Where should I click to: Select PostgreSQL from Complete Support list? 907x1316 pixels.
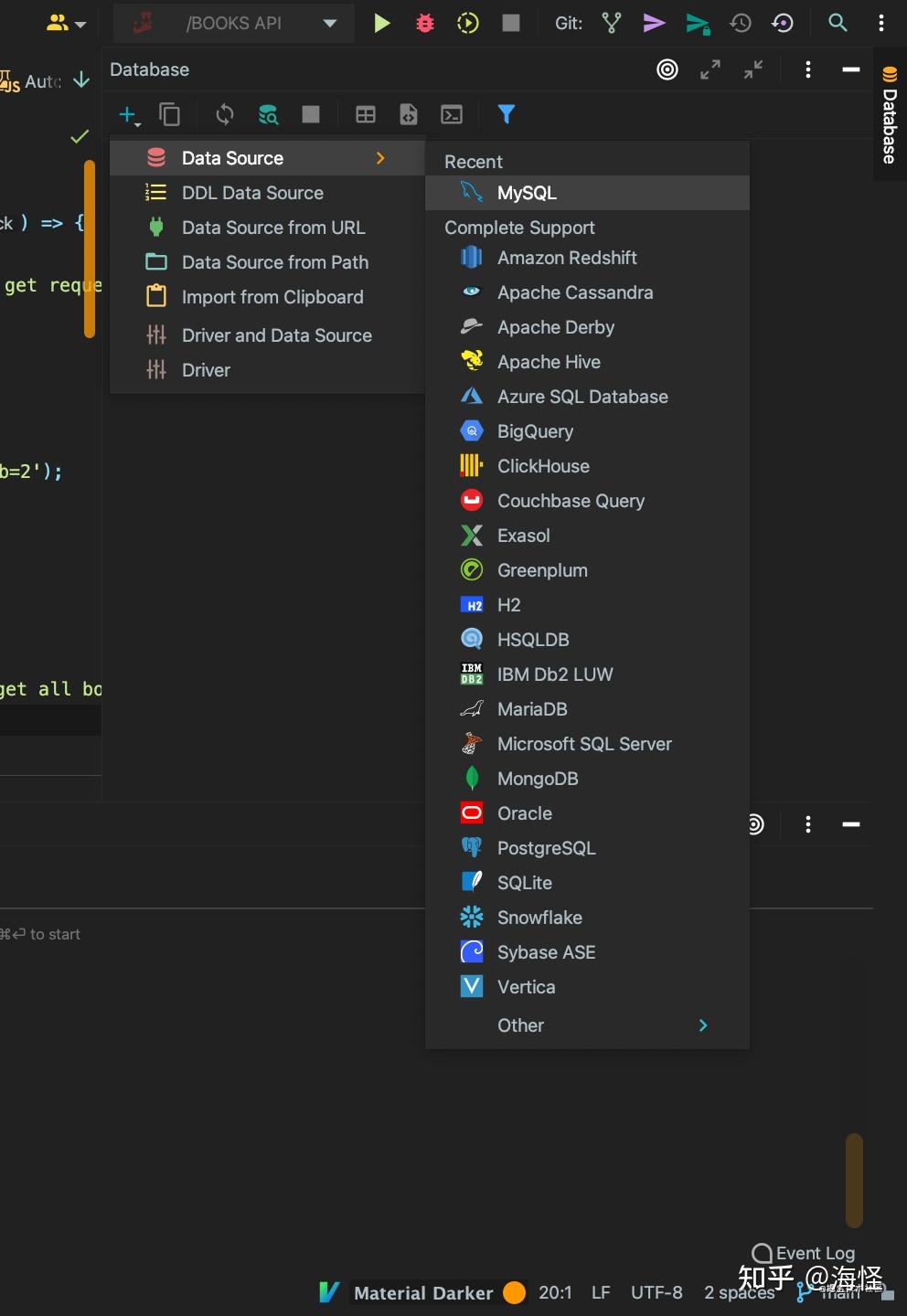pos(546,848)
